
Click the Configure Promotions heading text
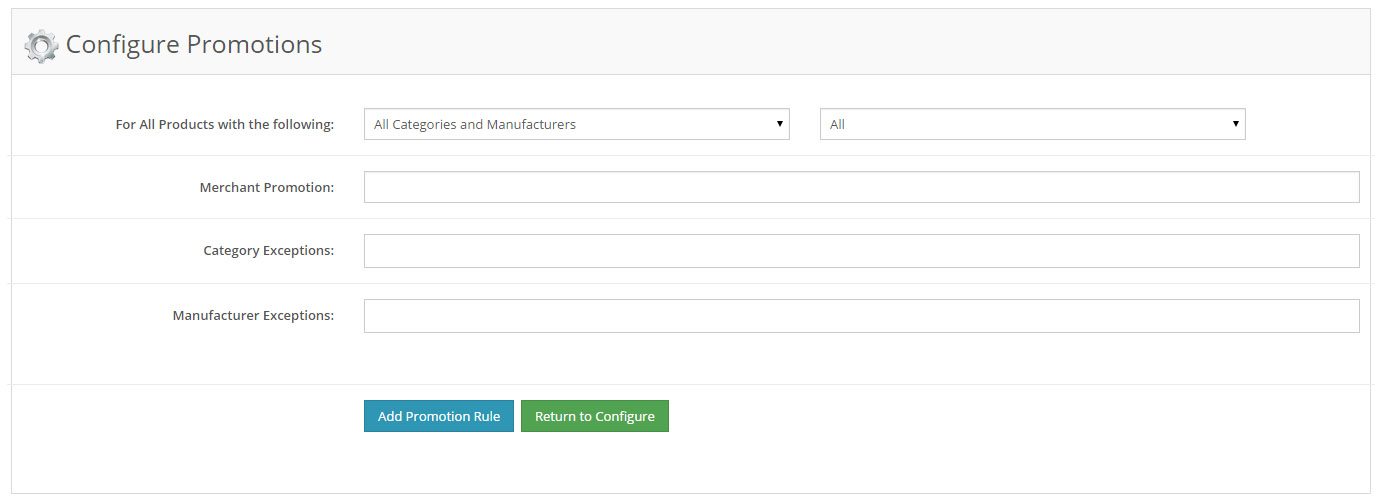pyautogui.click(x=194, y=45)
